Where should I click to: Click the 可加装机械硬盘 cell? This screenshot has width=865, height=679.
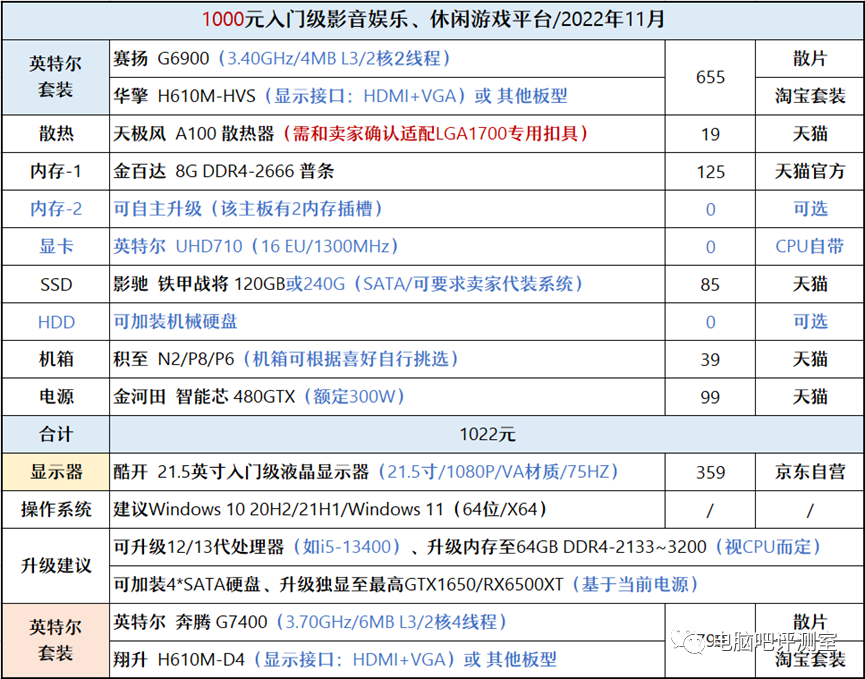pyautogui.click(x=387, y=322)
